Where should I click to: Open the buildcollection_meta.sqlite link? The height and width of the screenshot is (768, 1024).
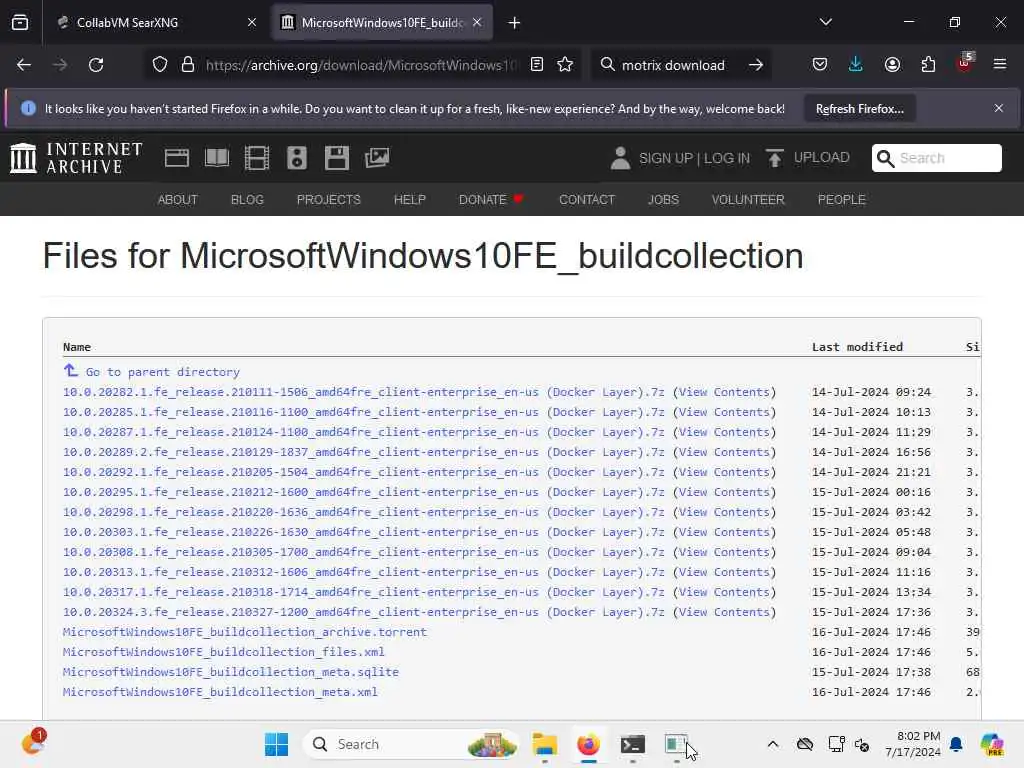[x=231, y=672]
